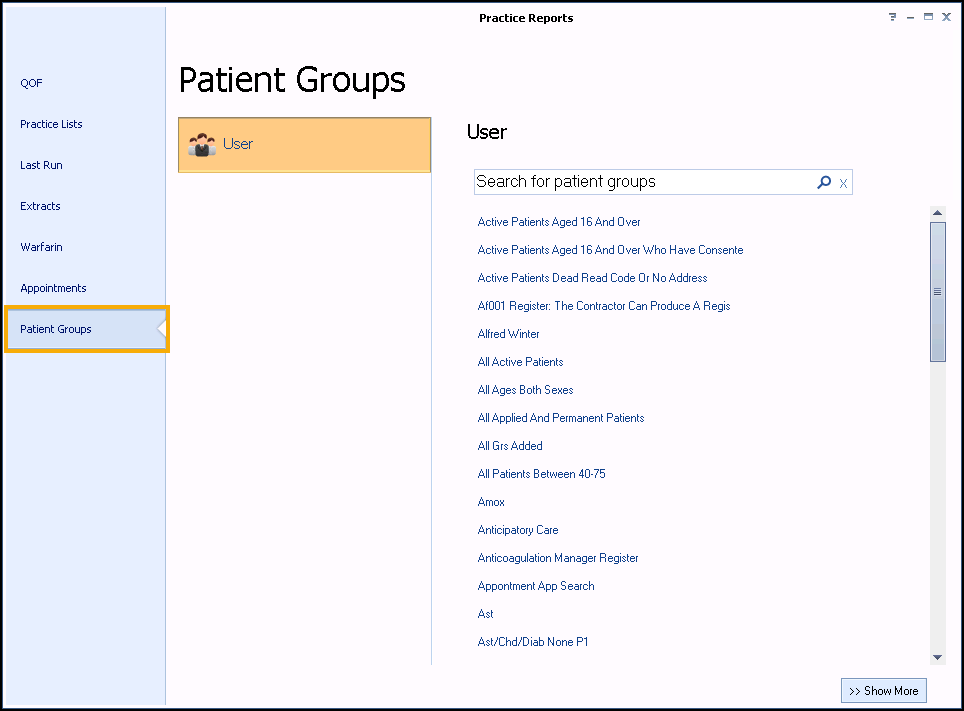The image size is (964, 711).
Task: Go to the Last Run section
Action: [x=41, y=165]
